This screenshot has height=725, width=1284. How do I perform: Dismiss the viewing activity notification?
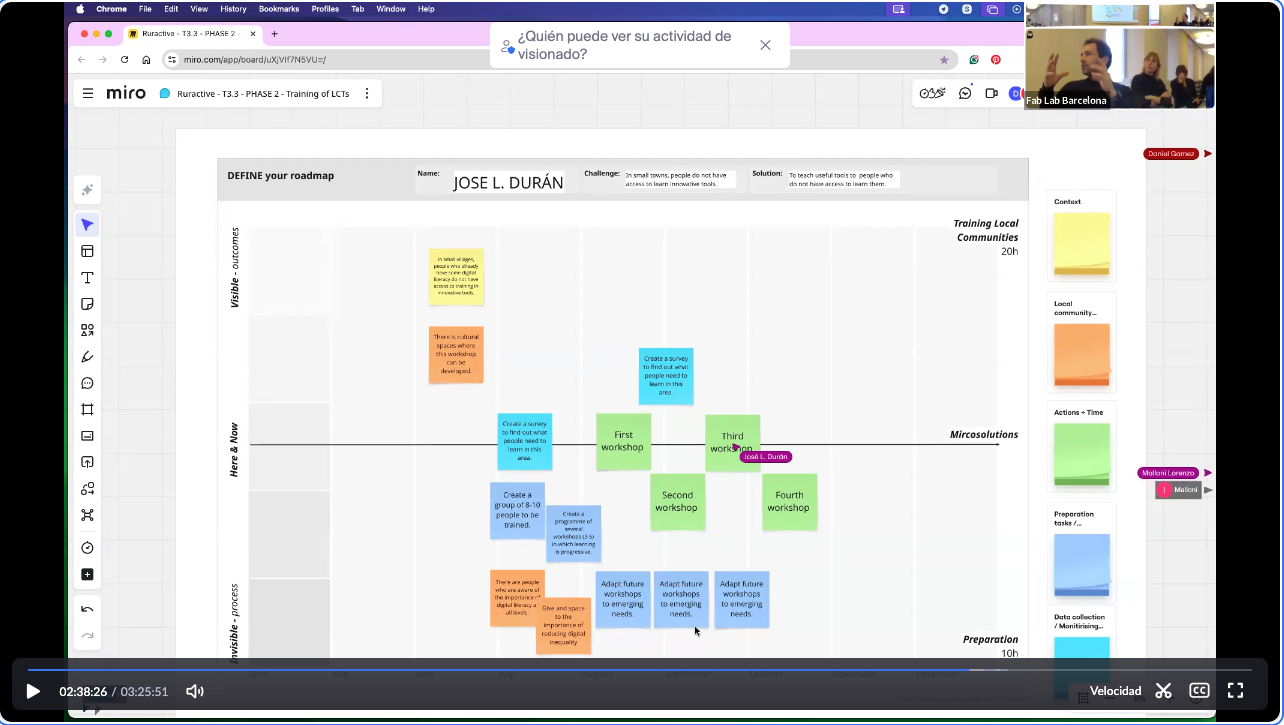click(765, 45)
